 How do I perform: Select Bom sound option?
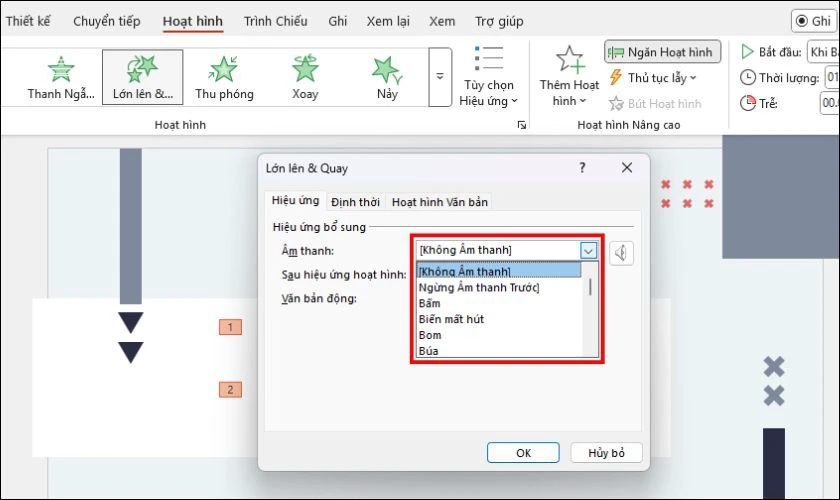point(498,335)
